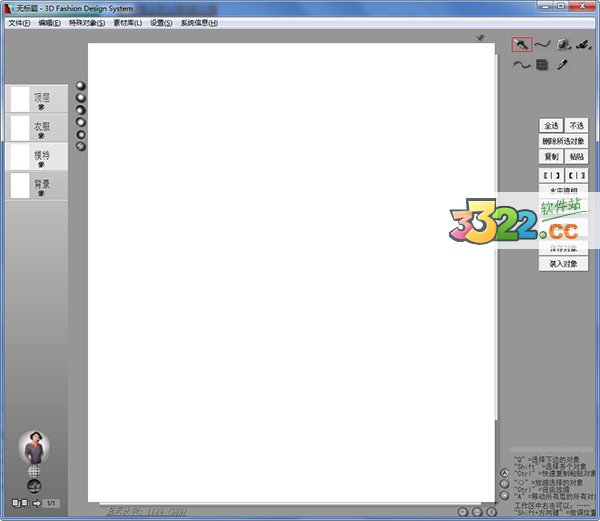Click the 复制 button
The image size is (600, 521).
tap(551, 156)
